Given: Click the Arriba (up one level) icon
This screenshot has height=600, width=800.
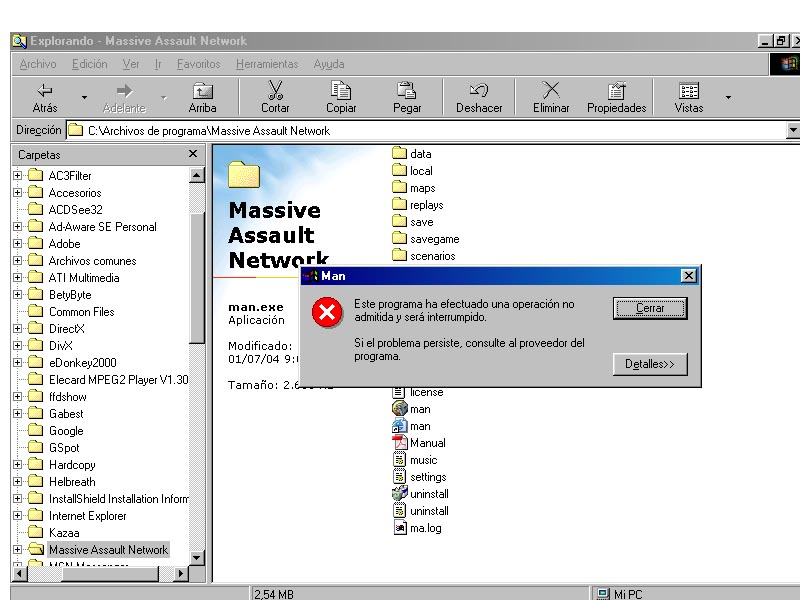Looking at the screenshot, I should 203,97.
